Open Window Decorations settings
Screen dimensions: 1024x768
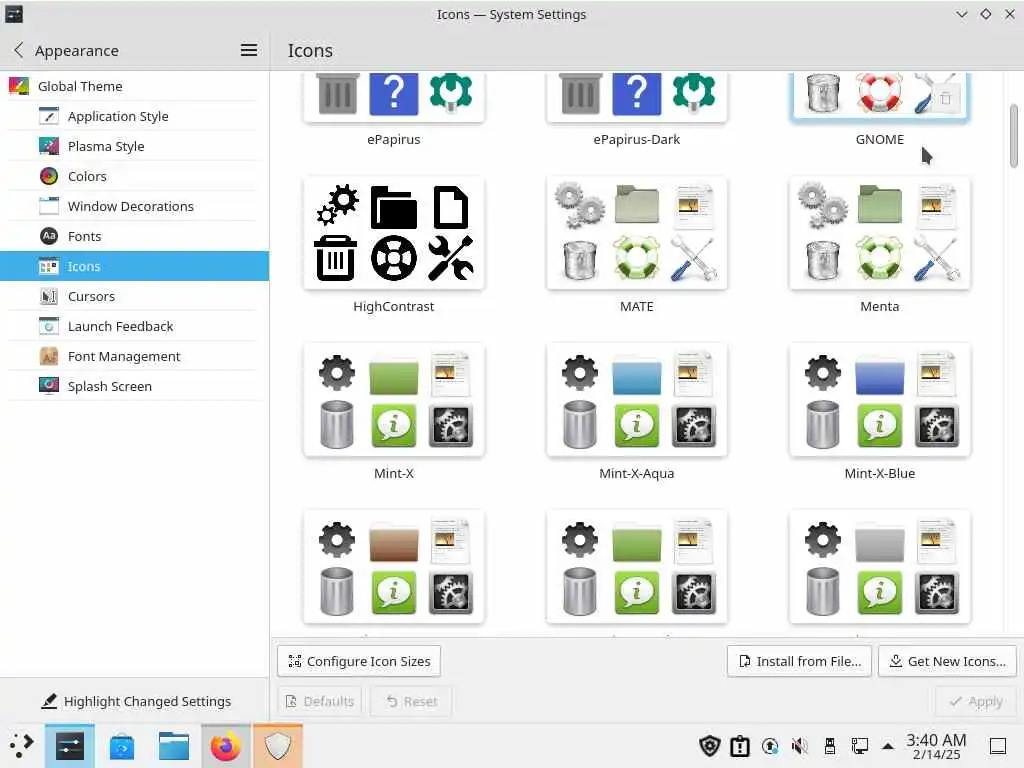click(135, 206)
